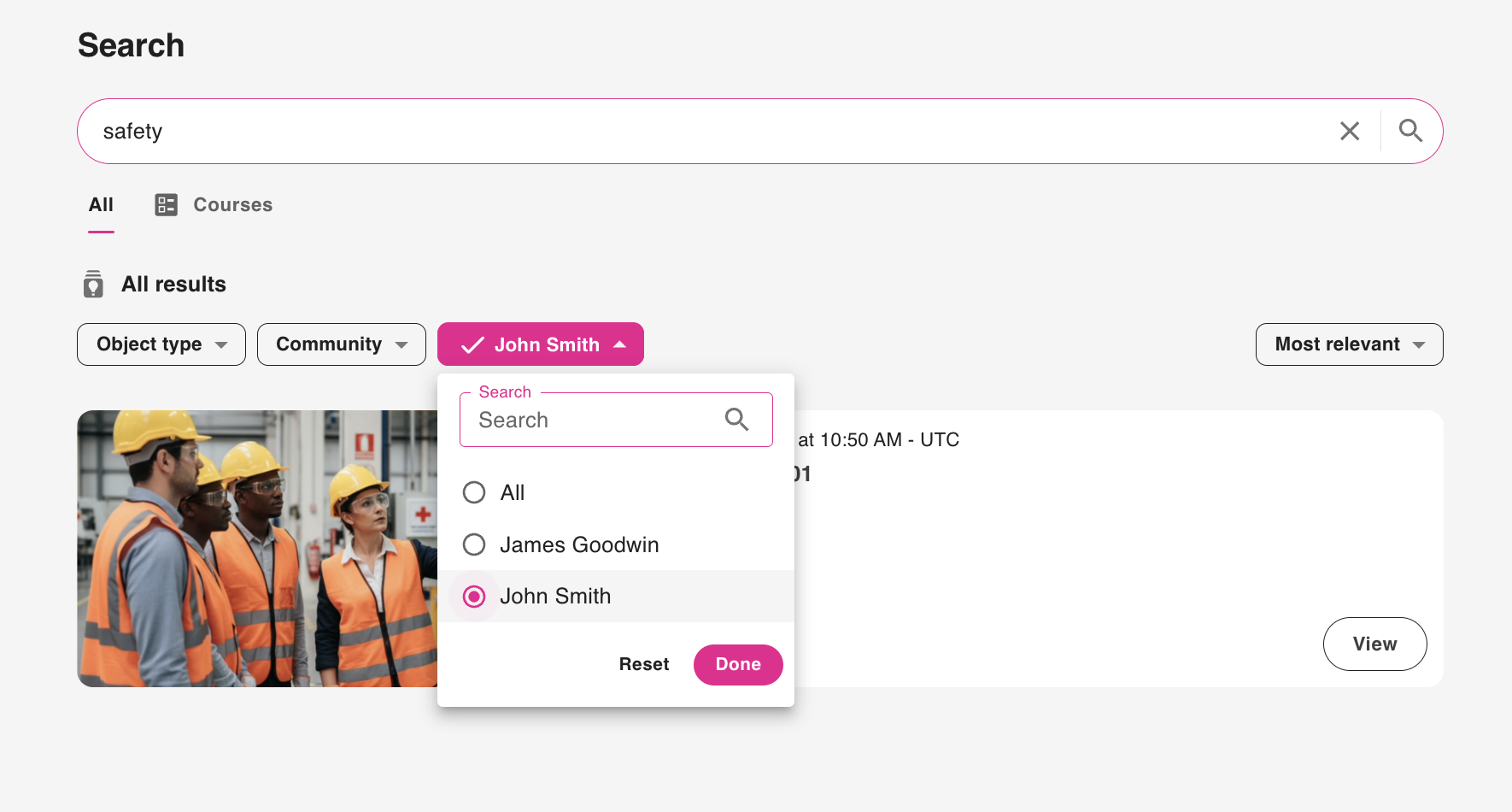This screenshot has height=812, width=1512.
Task: Clear the safety search query
Action: (1350, 131)
